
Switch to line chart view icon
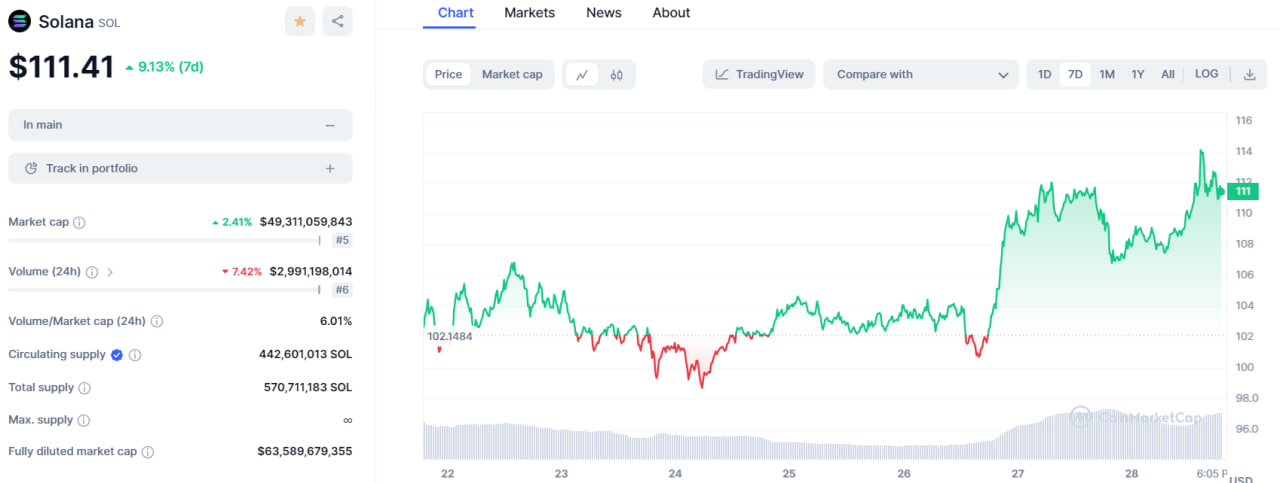point(582,75)
